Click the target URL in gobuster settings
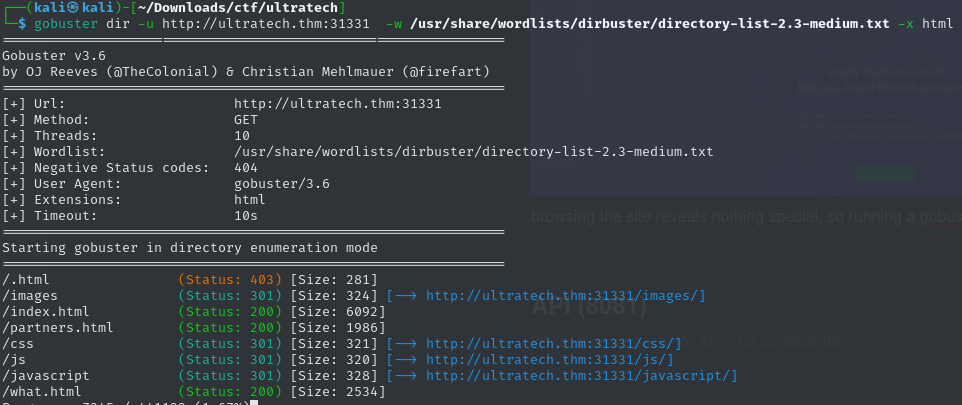The height and width of the screenshot is (405, 962). (337, 103)
